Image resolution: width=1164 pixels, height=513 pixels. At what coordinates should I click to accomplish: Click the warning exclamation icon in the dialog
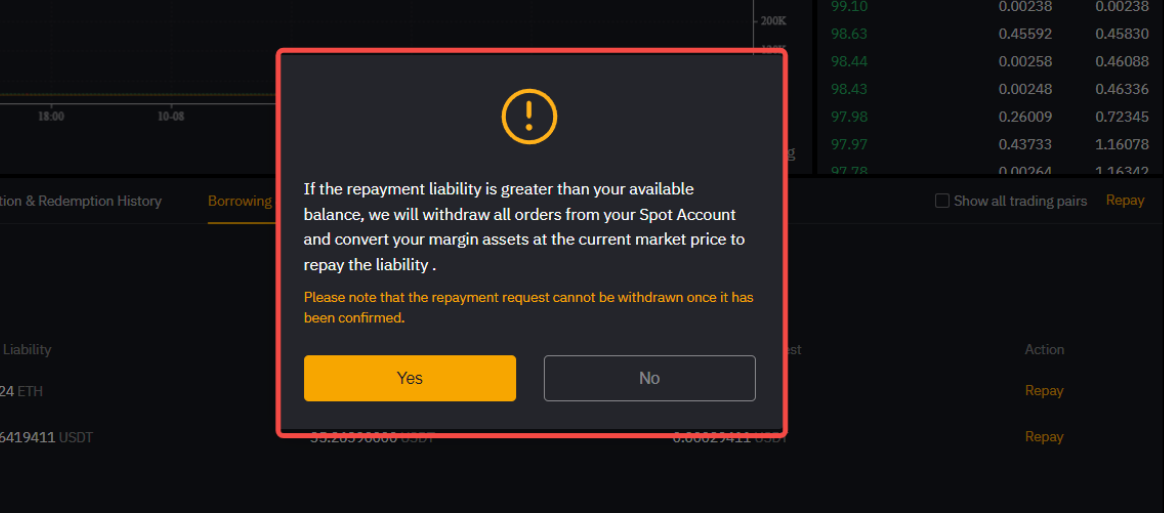[528, 117]
